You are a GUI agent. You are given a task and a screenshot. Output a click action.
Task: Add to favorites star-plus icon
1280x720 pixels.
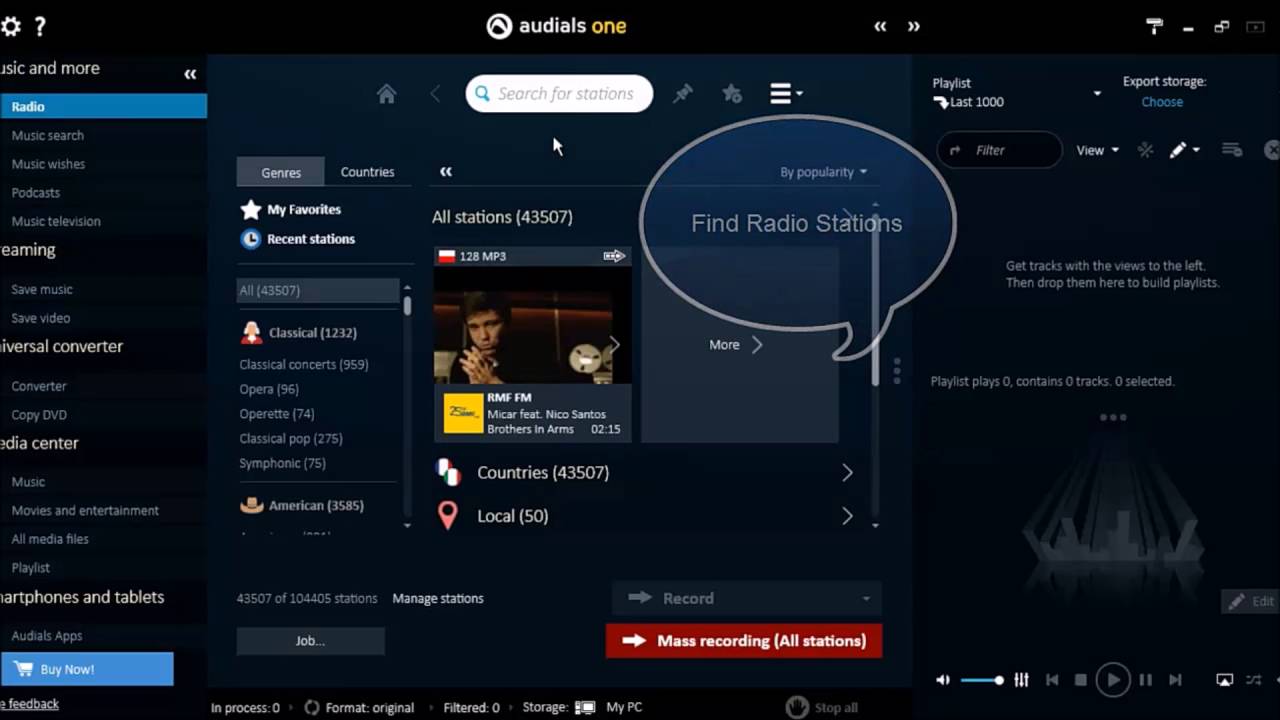(x=732, y=93)
